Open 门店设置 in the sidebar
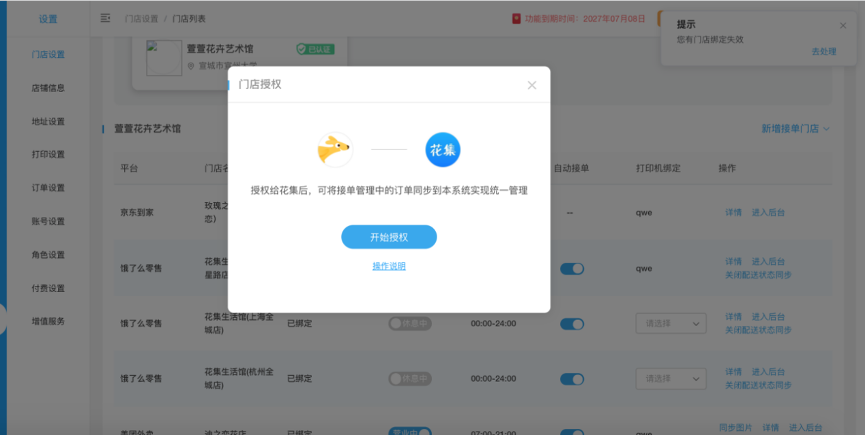 (48, 54)
